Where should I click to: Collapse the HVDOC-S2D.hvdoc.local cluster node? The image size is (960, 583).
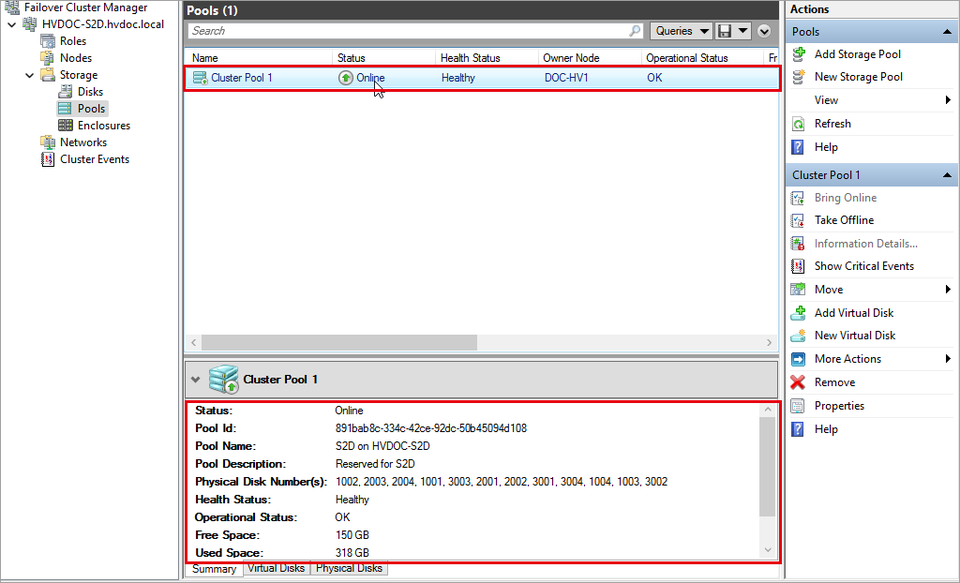[x=12, y=25]
